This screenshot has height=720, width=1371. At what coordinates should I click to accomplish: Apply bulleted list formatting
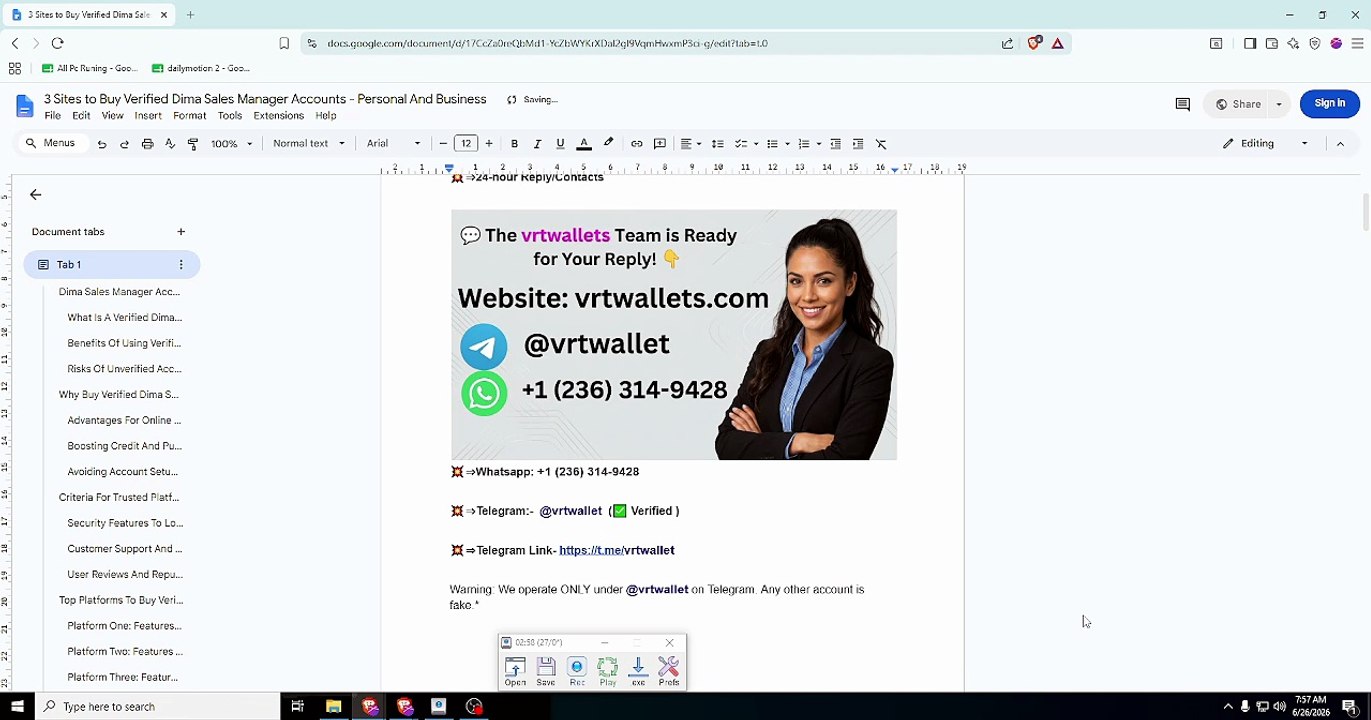point(772,144)
